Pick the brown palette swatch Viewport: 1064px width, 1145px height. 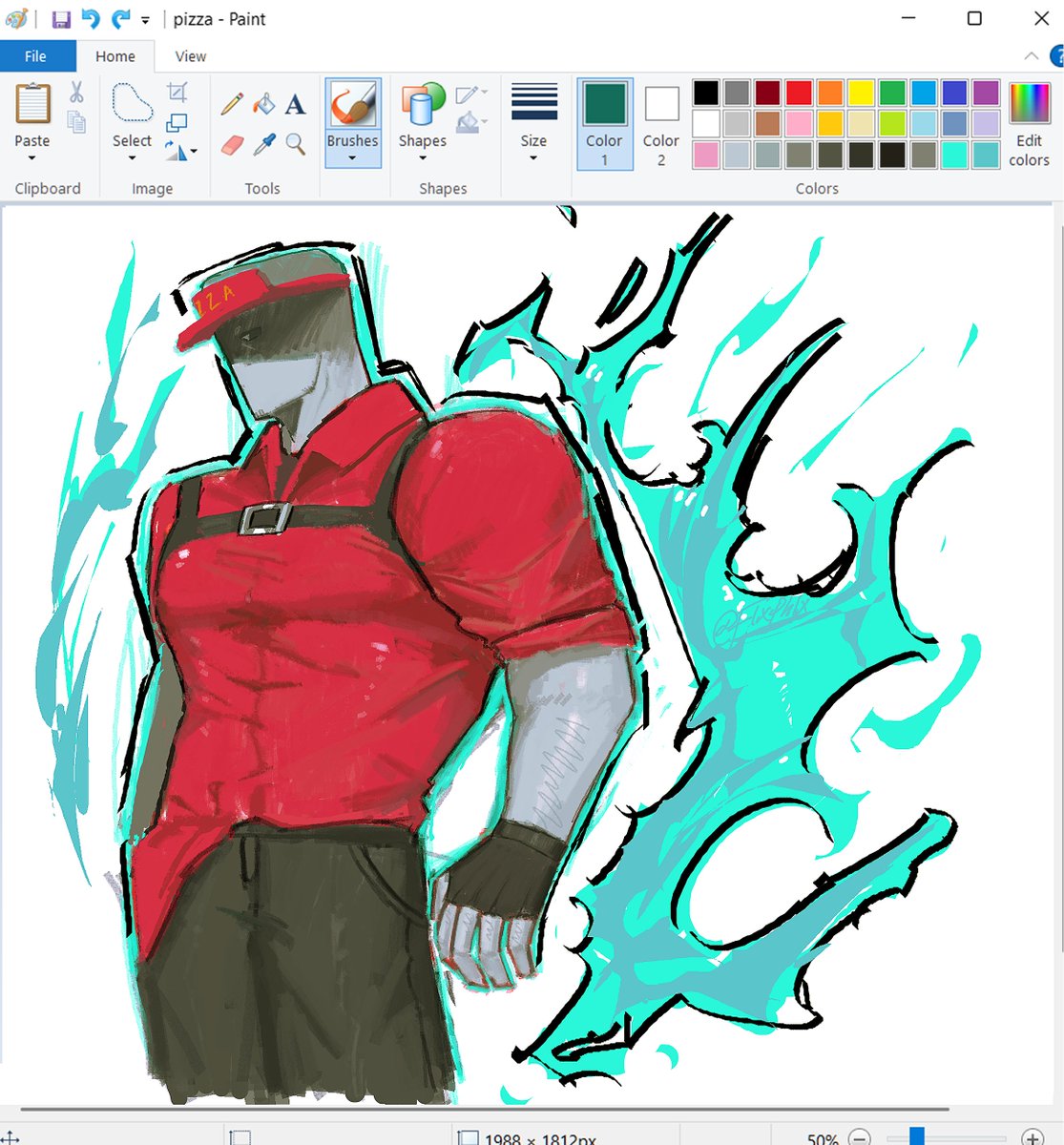[x=768, y=123]
